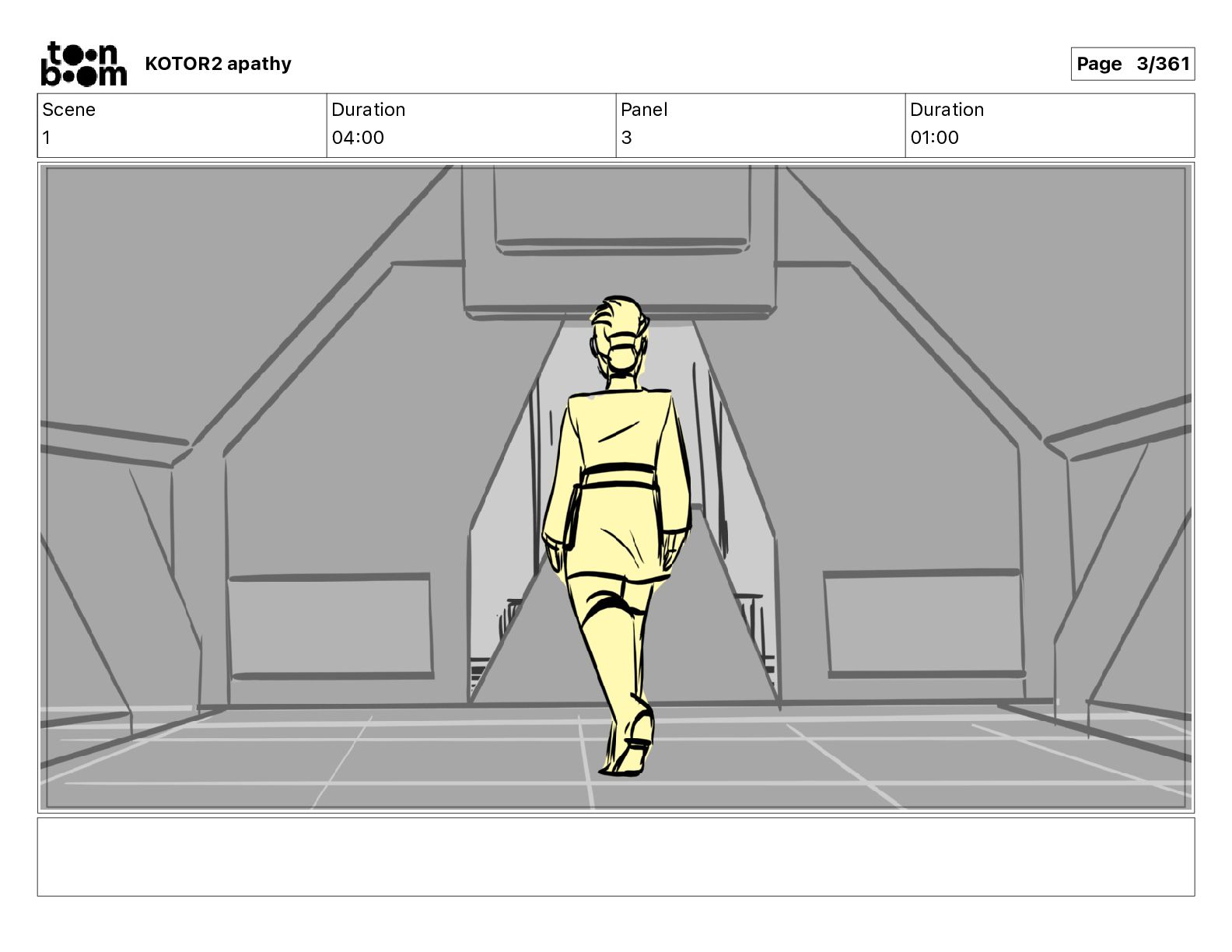Click the panel duration value '01:00'

point(934,138)
